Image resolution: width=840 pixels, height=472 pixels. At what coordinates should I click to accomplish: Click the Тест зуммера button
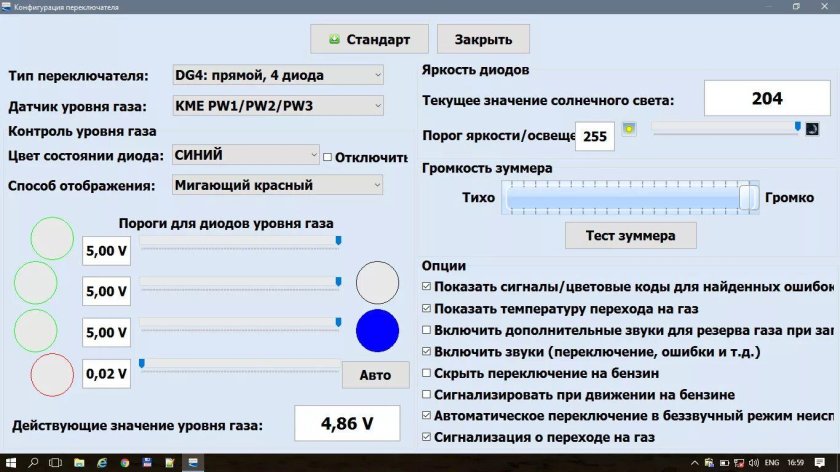point(631,236)
